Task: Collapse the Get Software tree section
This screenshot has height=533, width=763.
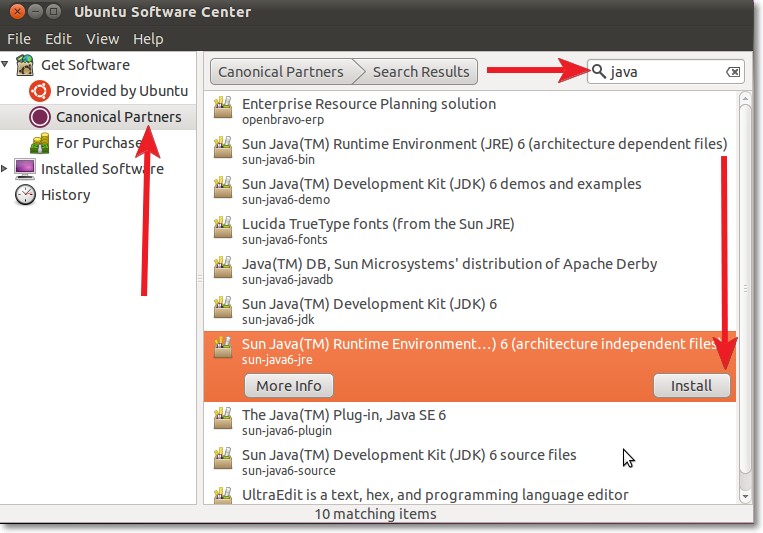Action: (5, 64)
